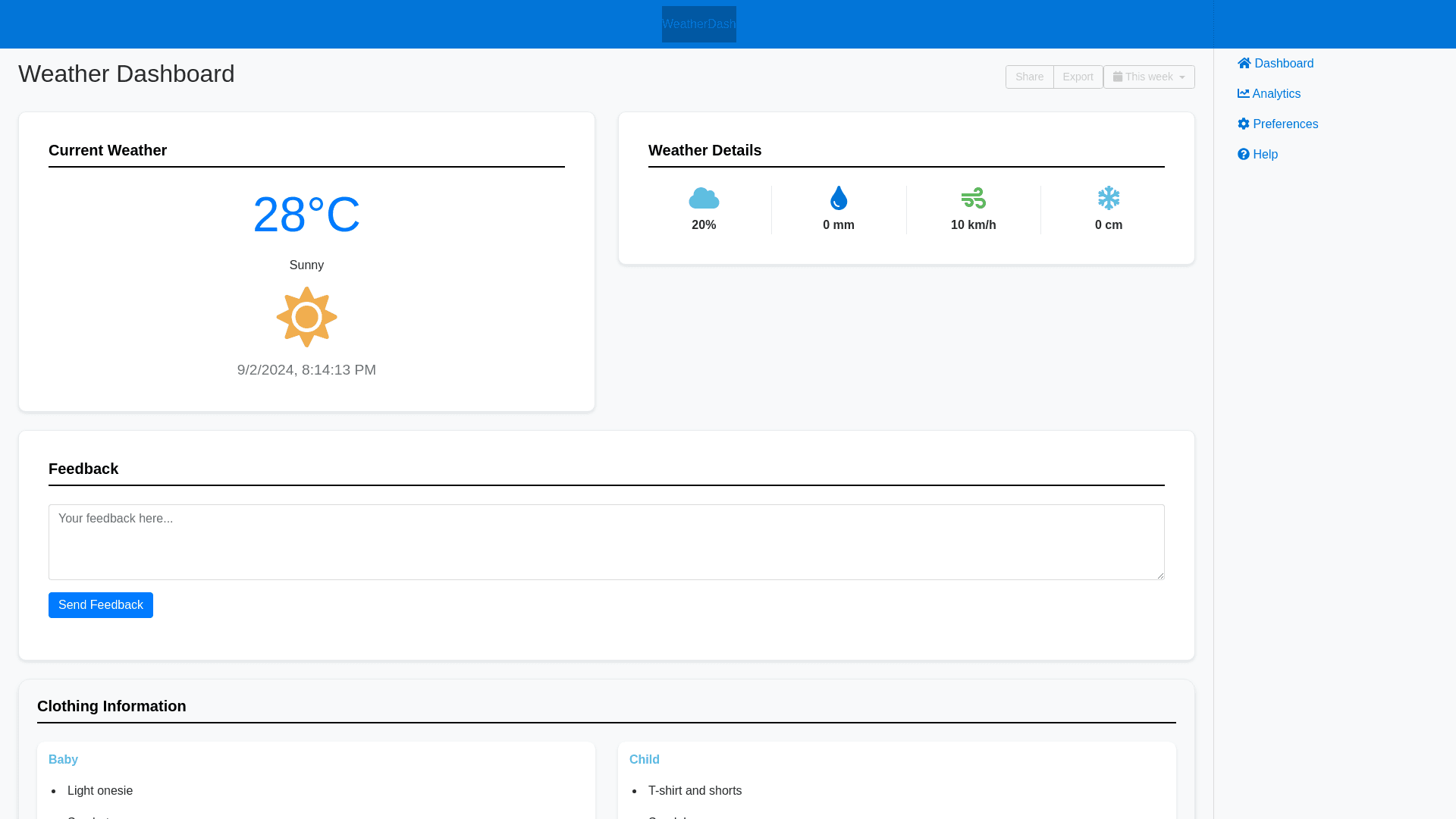Open the Analytics sidebar item
This screenshot has height=819, width=1456.
[x=1276, y=94]
